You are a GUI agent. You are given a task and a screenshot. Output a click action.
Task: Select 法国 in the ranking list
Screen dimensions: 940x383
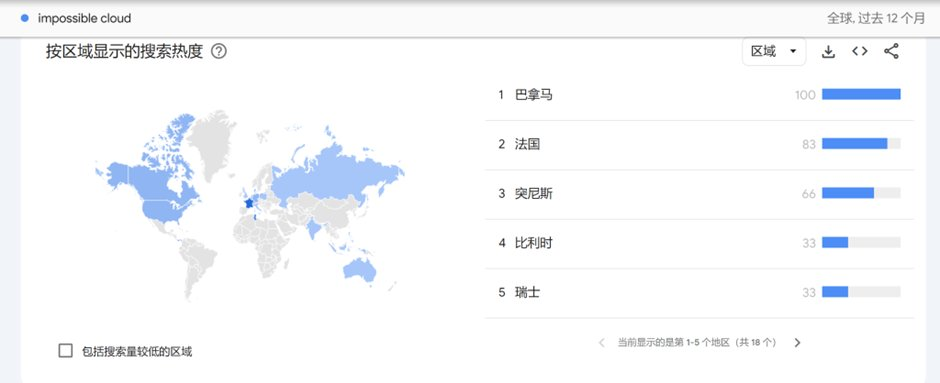coord(699,144)
